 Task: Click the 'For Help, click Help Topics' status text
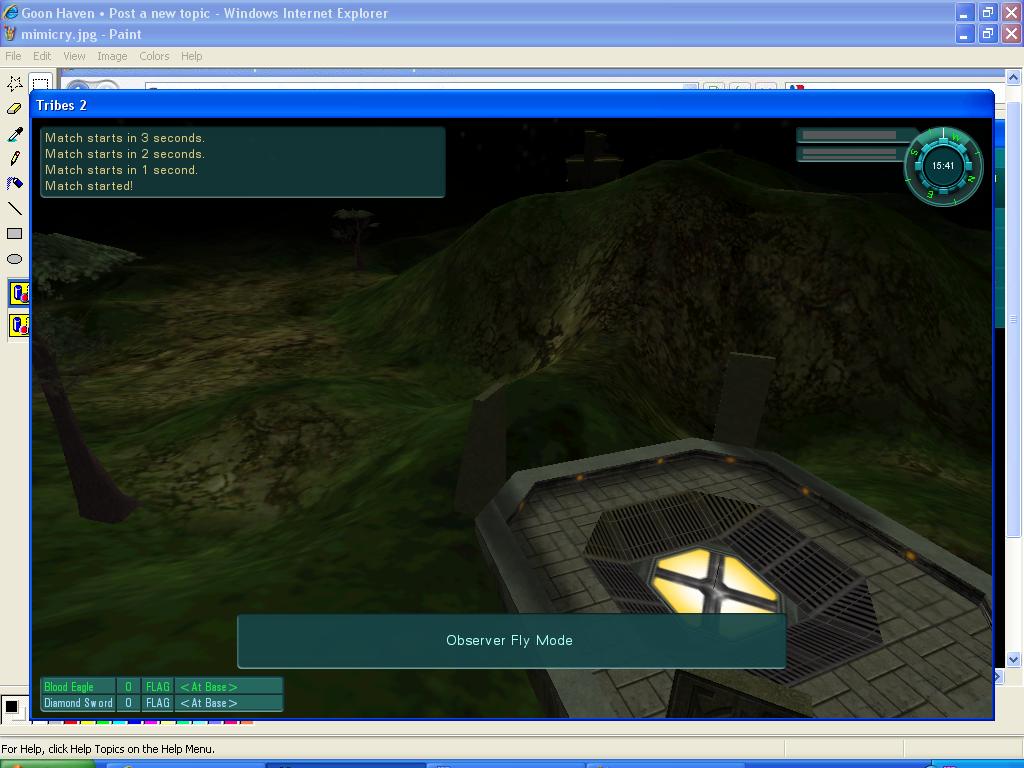(x=108, y=749)
